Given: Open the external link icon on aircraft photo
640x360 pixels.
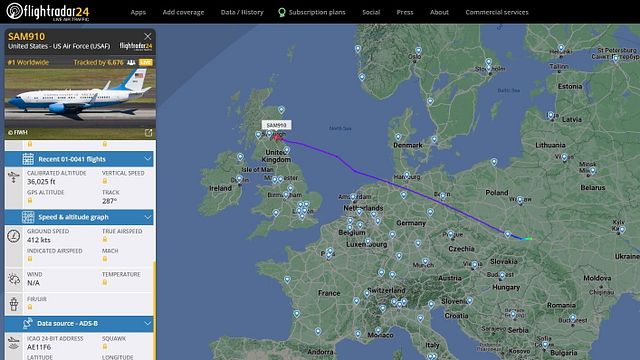Looking at the screenshot, I should 149,133.
